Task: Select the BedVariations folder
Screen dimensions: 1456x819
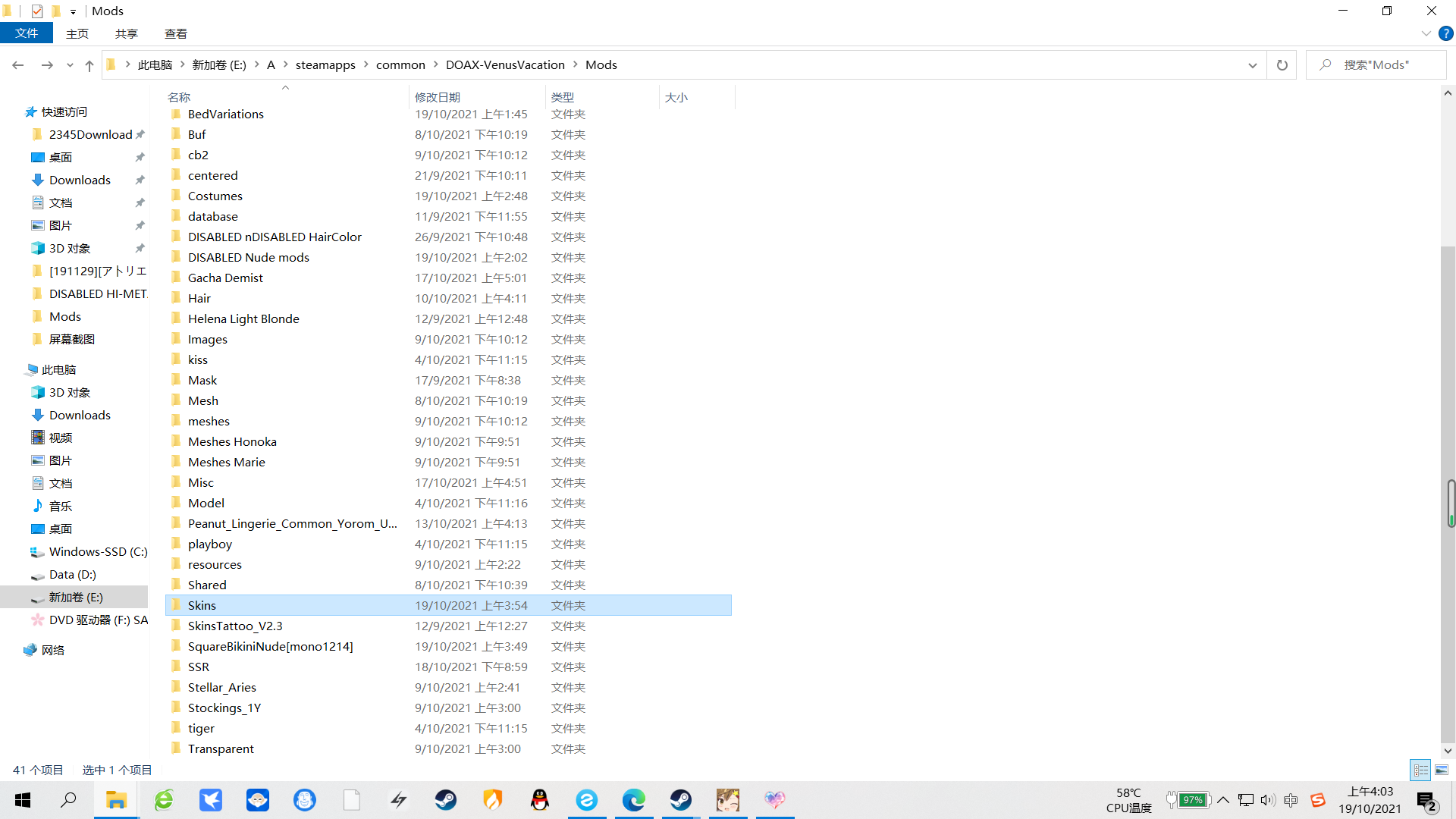Action: pos(226,114)
